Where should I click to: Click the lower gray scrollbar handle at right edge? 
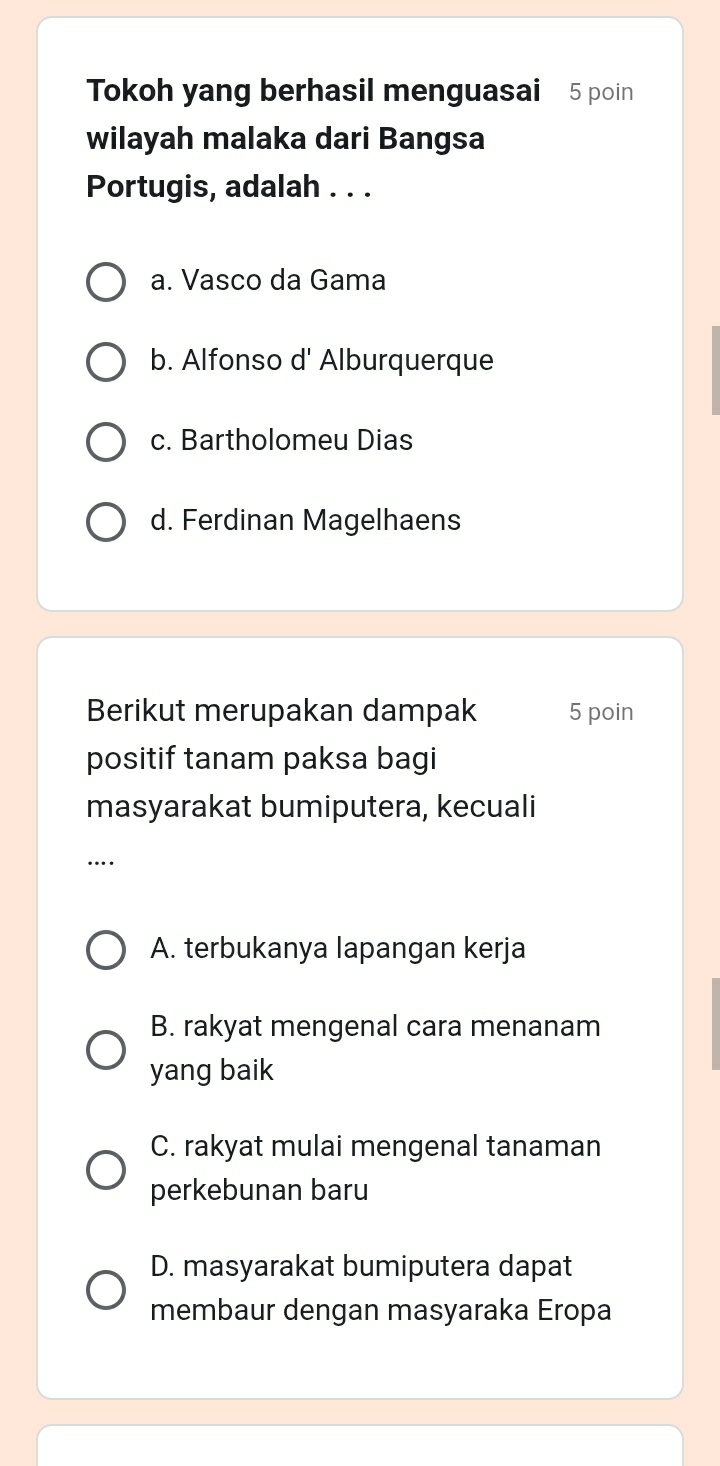pos(715,1024)
